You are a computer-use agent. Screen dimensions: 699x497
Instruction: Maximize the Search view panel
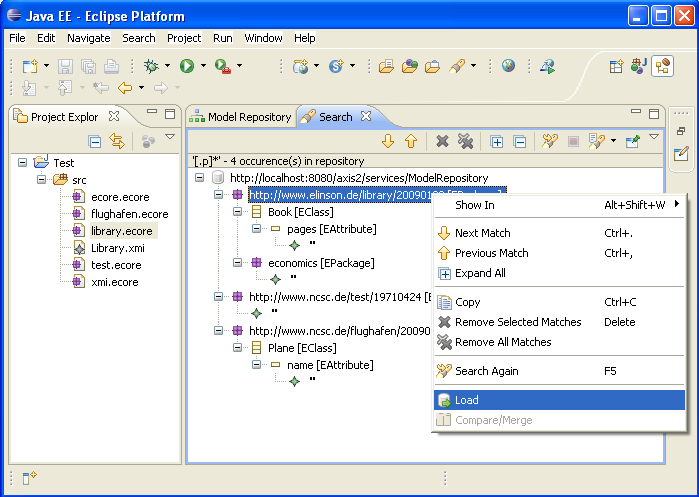654,114
